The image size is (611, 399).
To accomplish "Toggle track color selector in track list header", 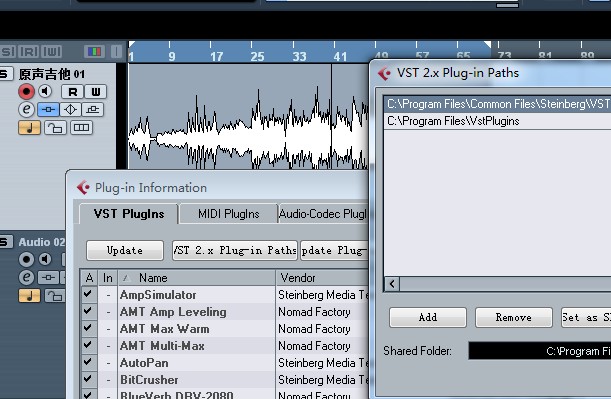I will [x=94, y=51].
